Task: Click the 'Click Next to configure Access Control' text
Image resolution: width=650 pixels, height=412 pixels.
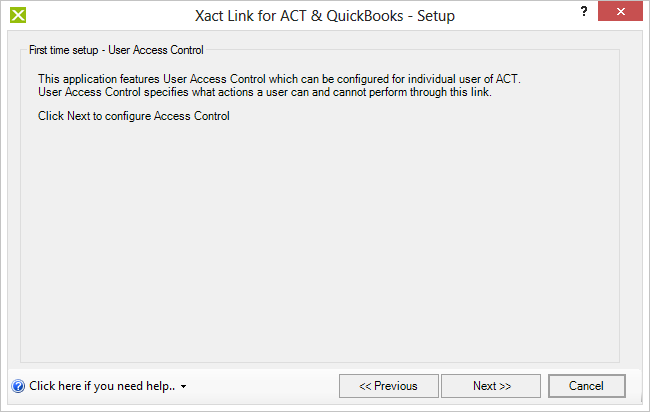Action: coord(133,116)
